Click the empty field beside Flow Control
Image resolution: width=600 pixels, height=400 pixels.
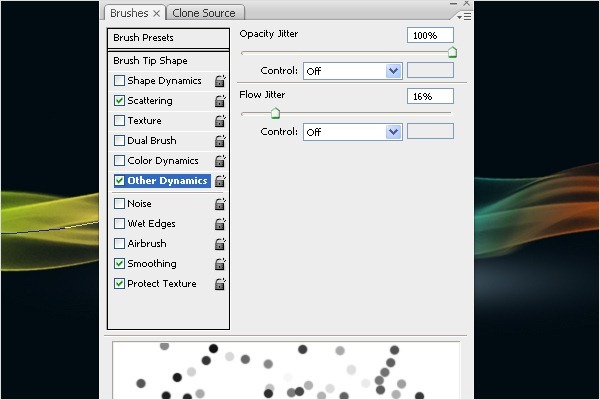tap(430, 131)
